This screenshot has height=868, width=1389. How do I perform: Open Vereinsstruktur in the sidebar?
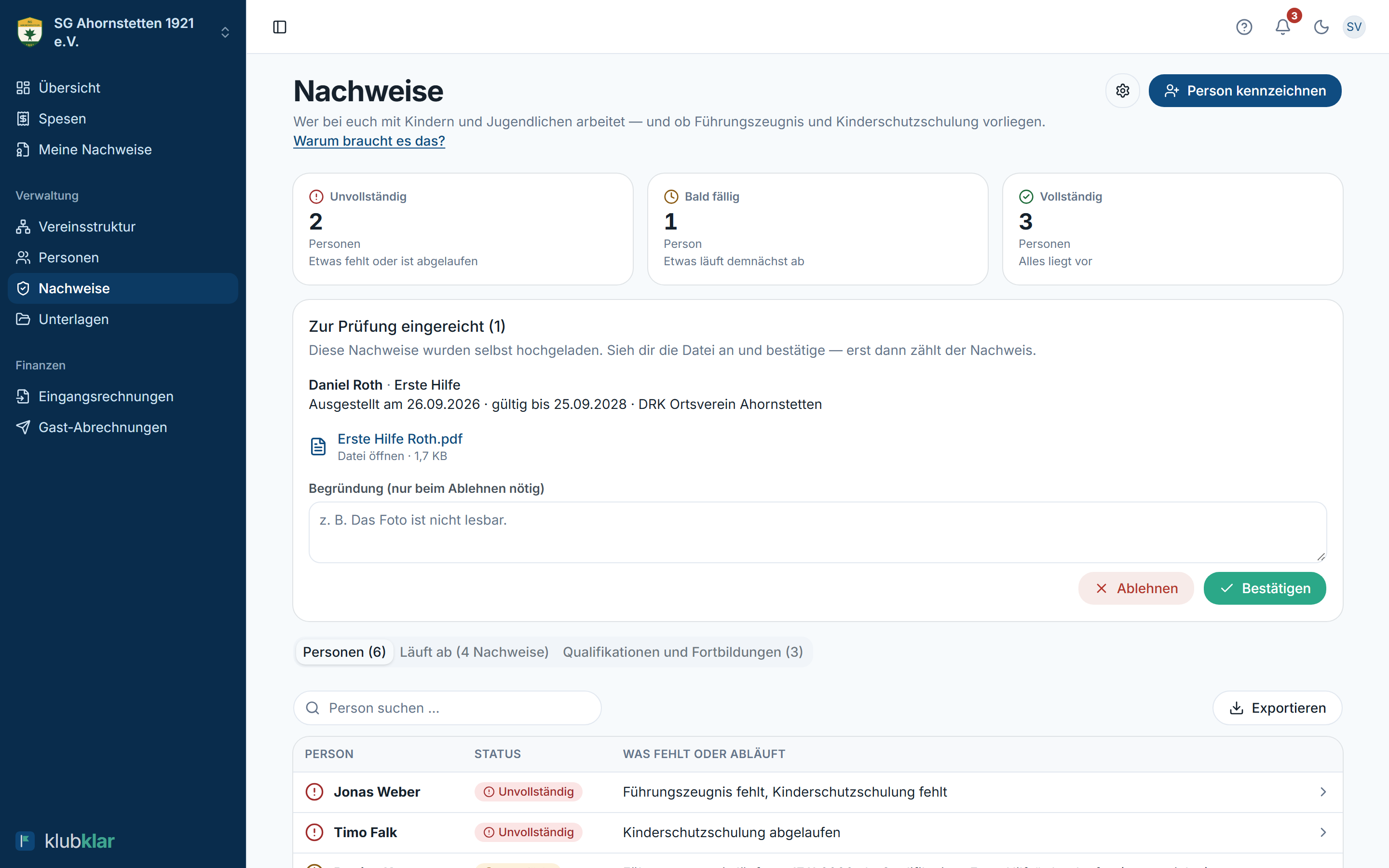click(x=123, y=227)
